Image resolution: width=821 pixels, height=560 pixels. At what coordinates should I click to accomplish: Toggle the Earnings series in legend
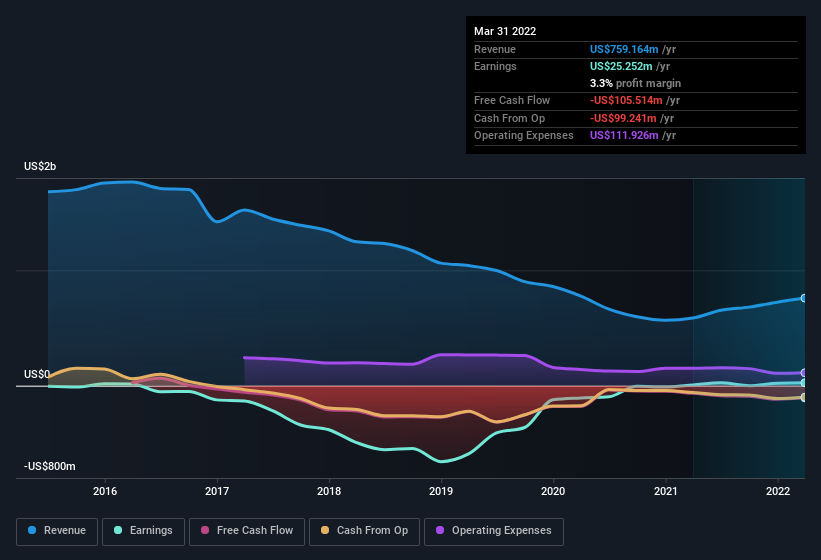coord(143,531)
